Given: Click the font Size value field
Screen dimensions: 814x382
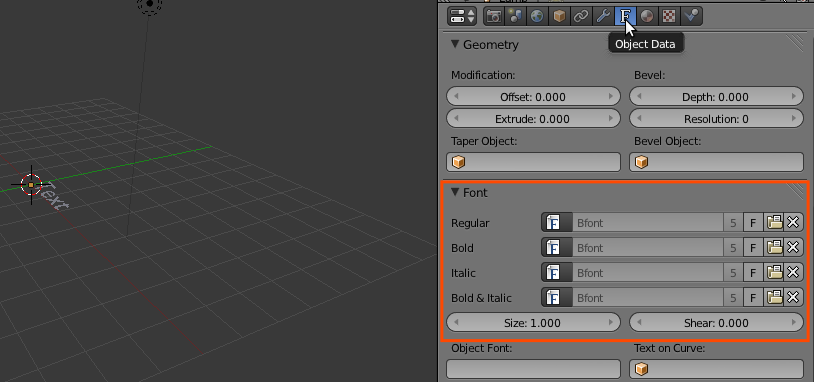Looking at the screenshot, I should 533,322.
